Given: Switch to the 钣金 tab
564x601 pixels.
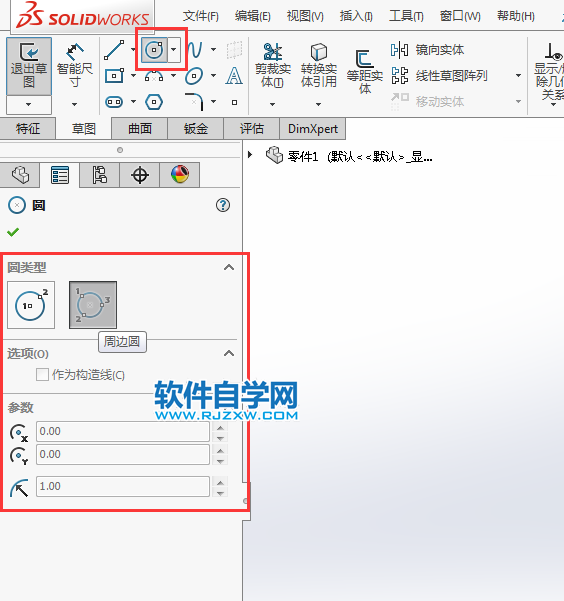Looking at the screenshot, I should click(x=196, y=128).
